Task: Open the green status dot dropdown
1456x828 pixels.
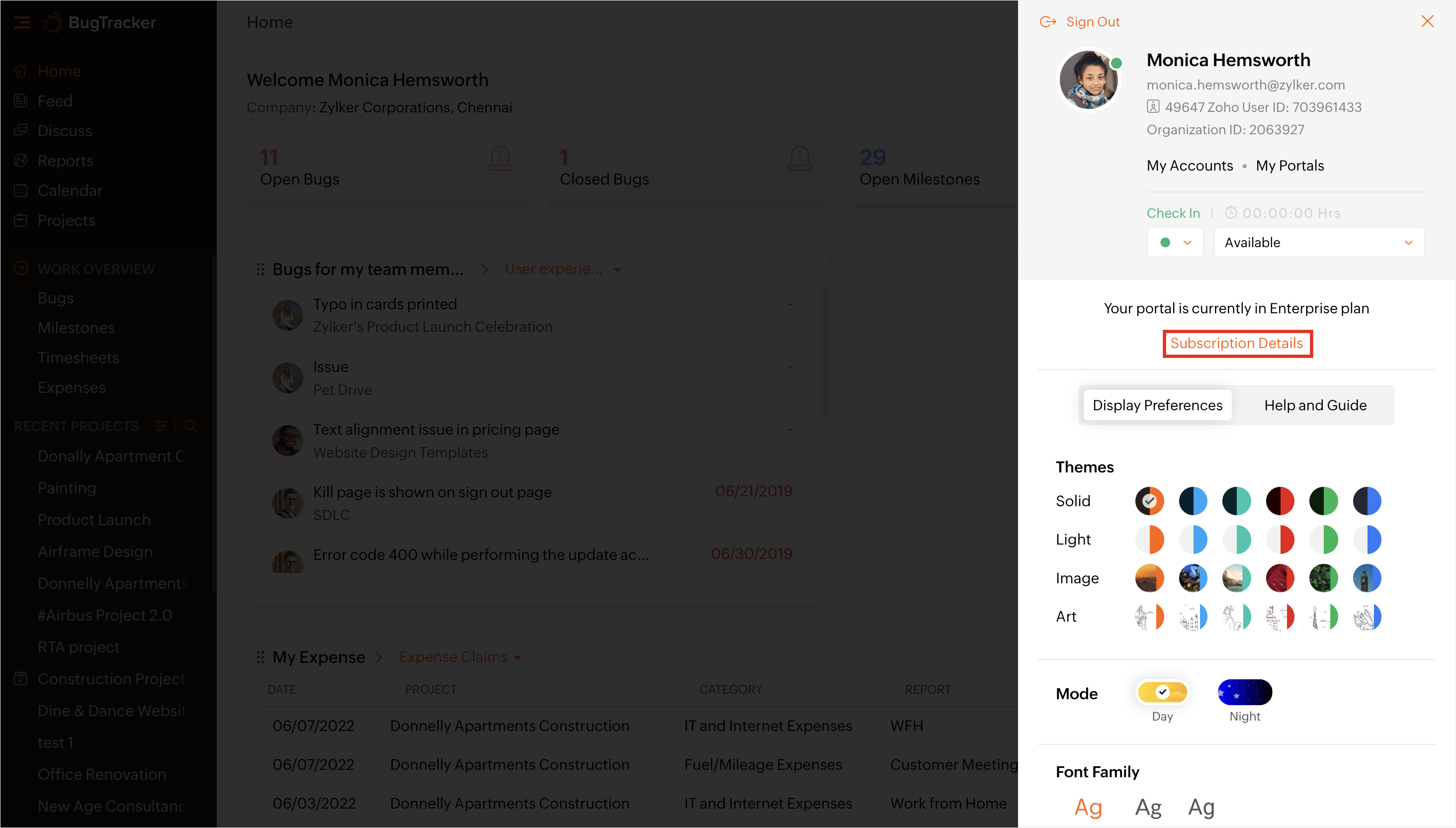Action: point(1175,242)
